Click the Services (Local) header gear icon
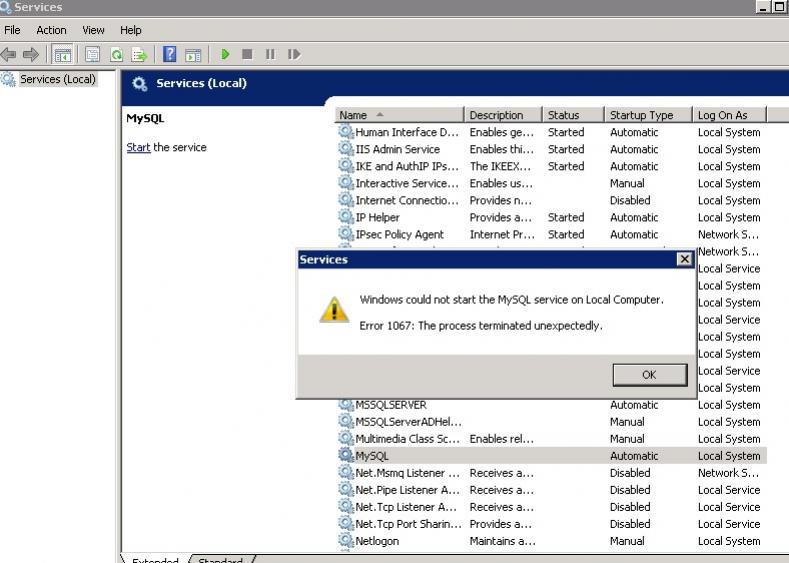 click(x=139, y=84)
